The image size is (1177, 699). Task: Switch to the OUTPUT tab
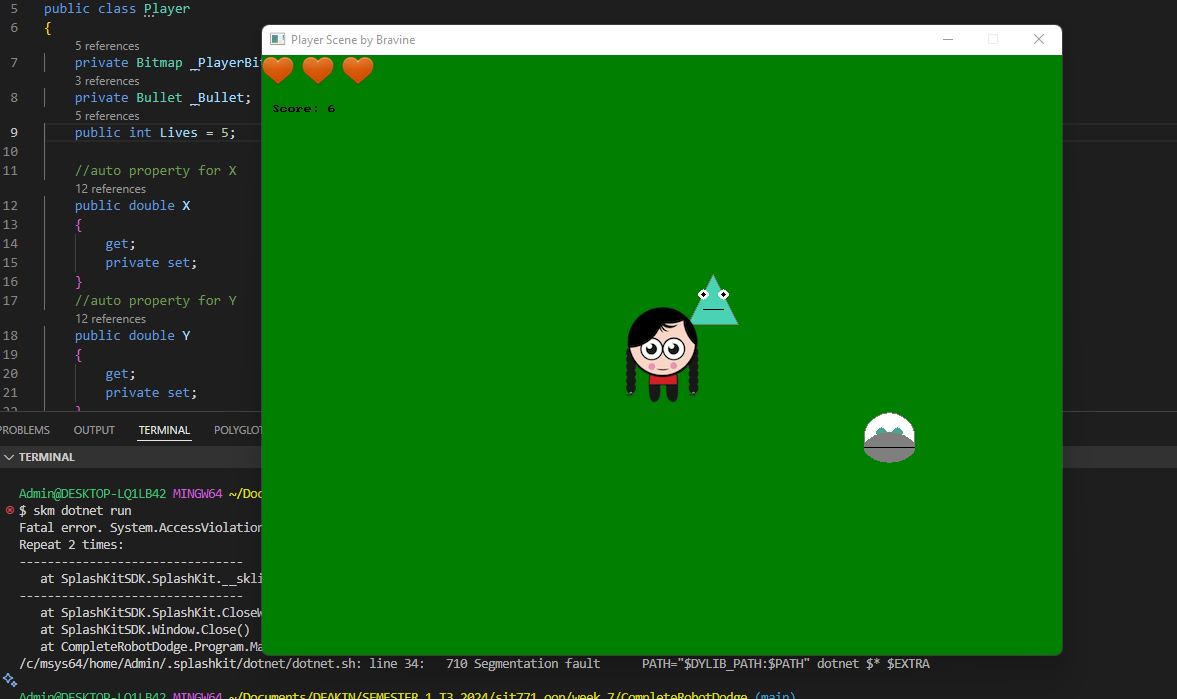(94, 430)
